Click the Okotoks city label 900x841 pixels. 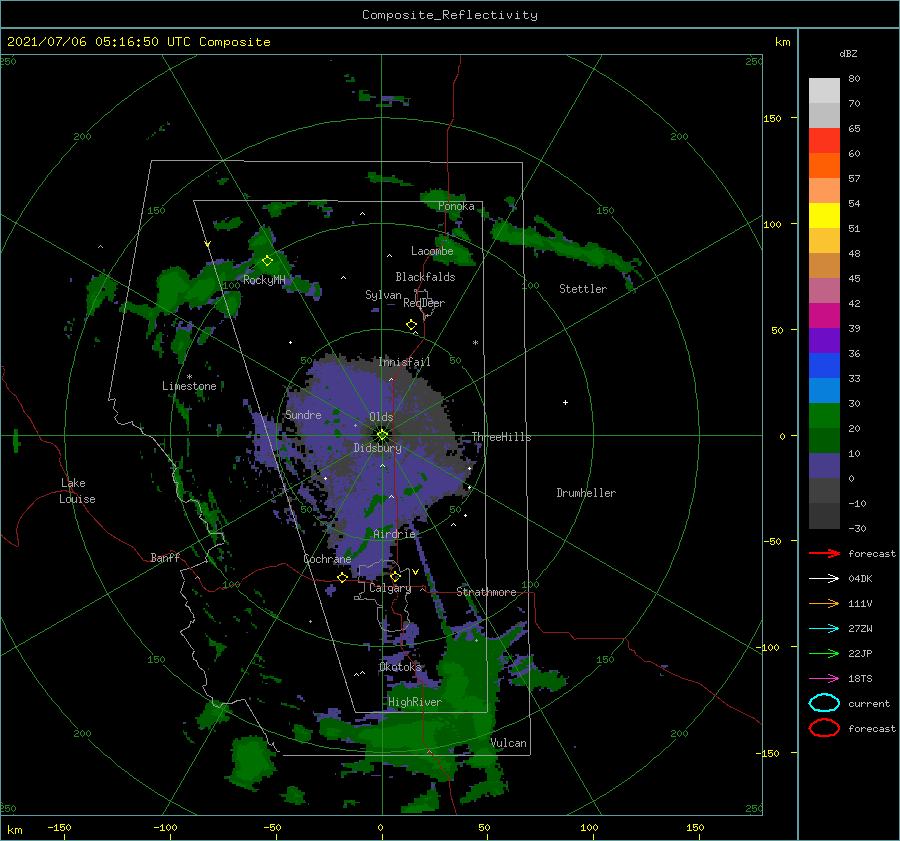click(x=400, y=667)
